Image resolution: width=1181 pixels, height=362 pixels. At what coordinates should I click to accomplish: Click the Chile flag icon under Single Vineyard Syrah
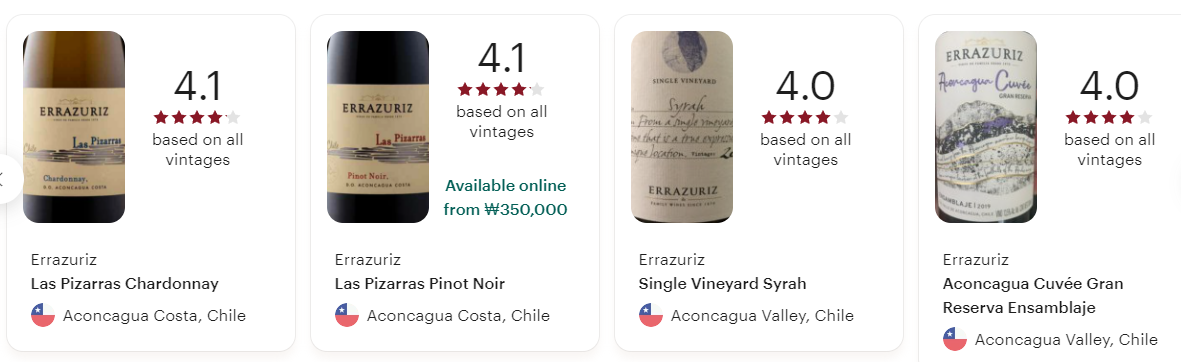point(651,315)
